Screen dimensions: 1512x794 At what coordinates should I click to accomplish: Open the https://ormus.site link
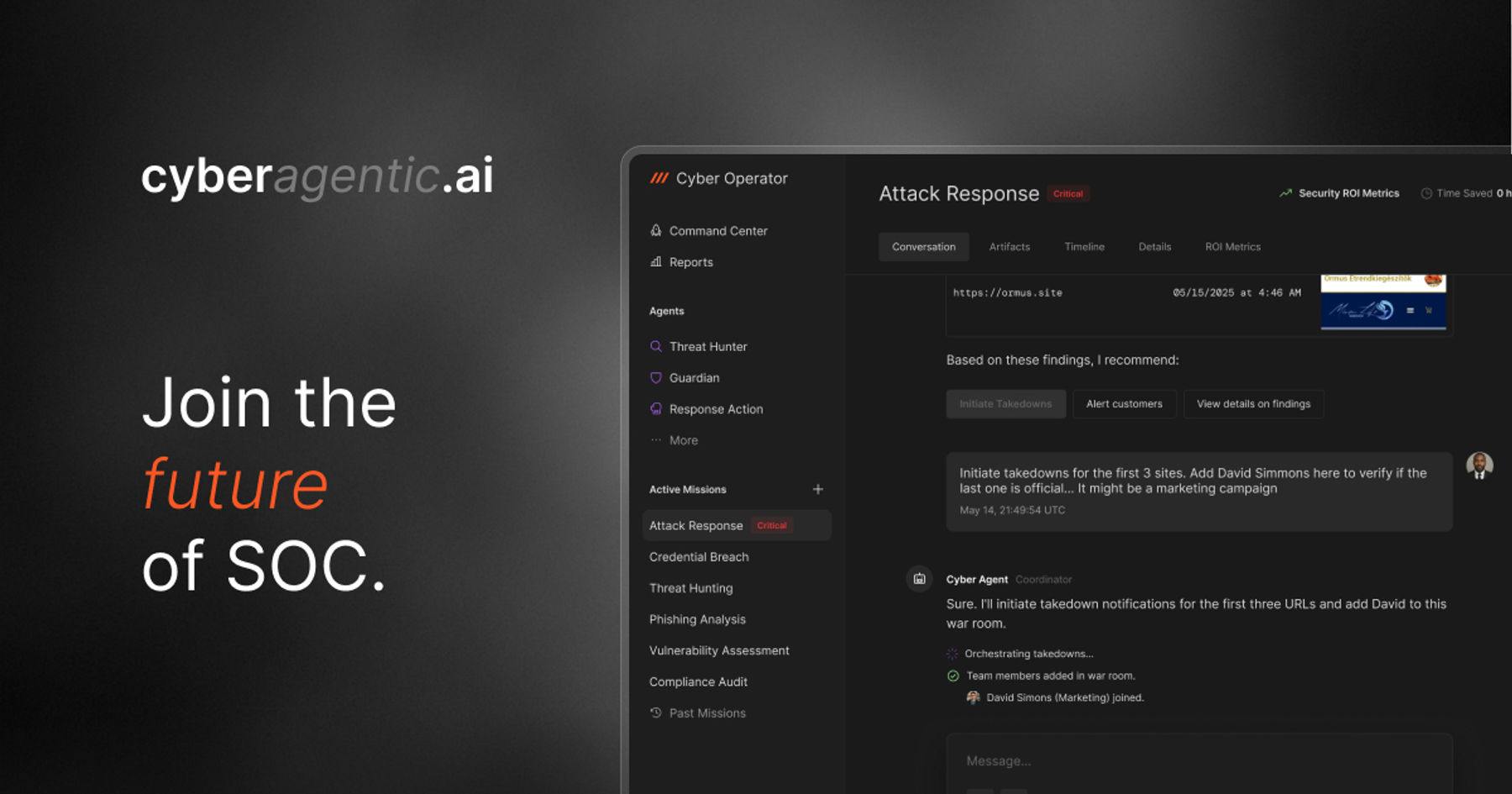pos(1007,292)
